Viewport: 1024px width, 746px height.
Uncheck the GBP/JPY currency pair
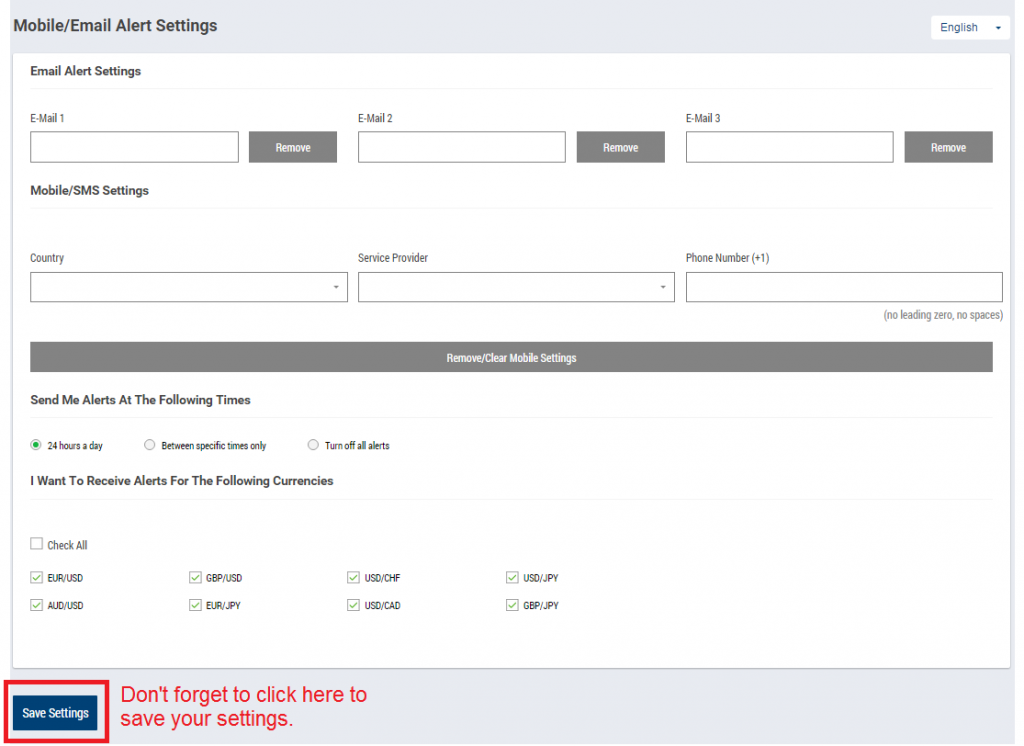511,605
